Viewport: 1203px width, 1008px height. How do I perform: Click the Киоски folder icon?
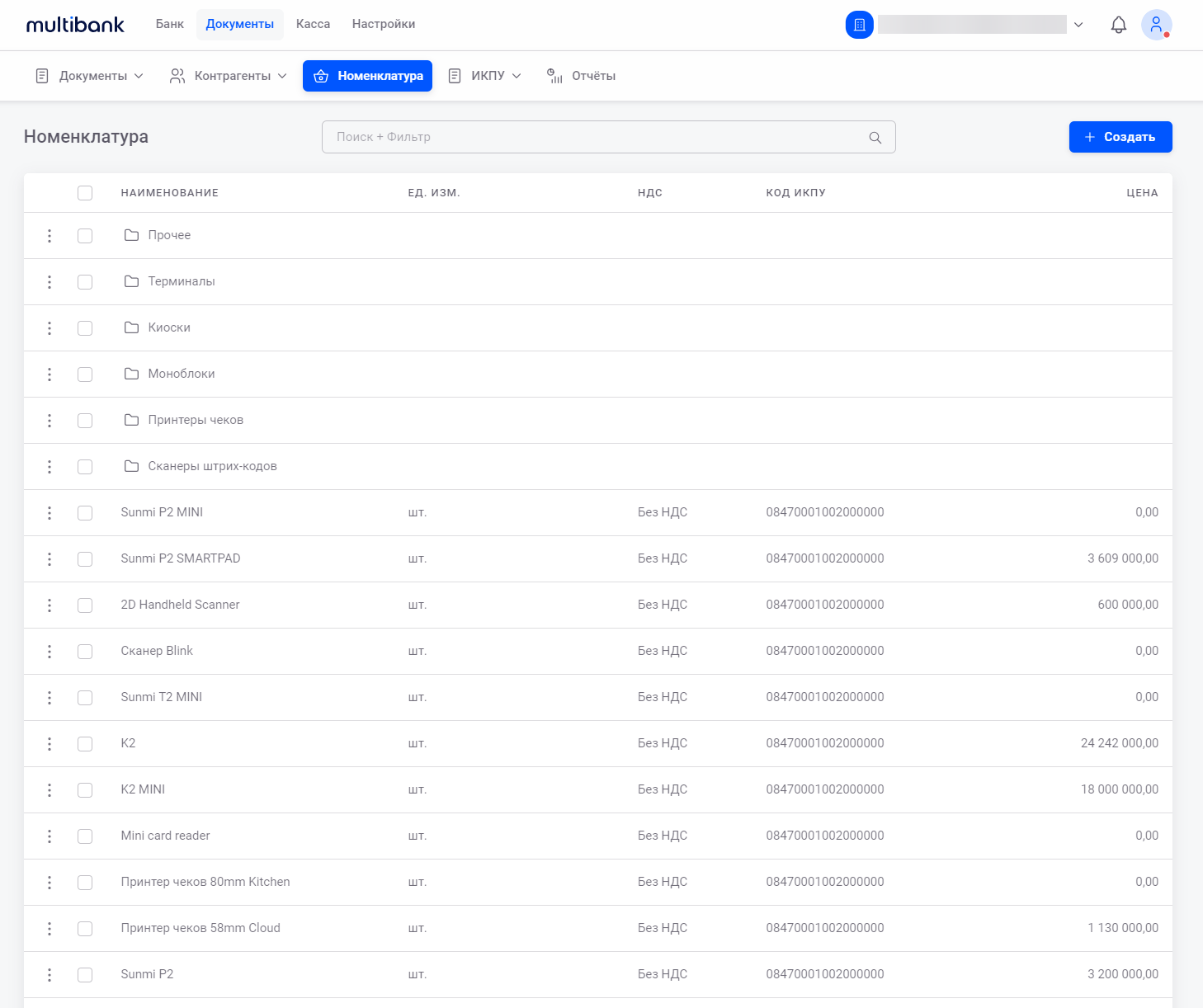click(x=131, y=327)
